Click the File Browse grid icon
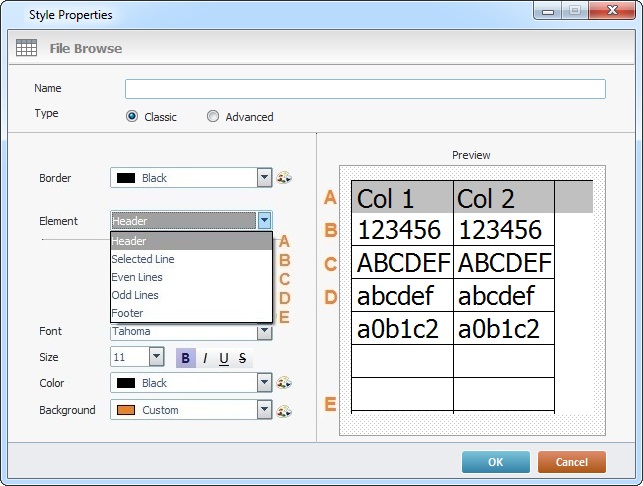Image resolution: width=643 pixels, height=486 pixels. tap(27, 48)
